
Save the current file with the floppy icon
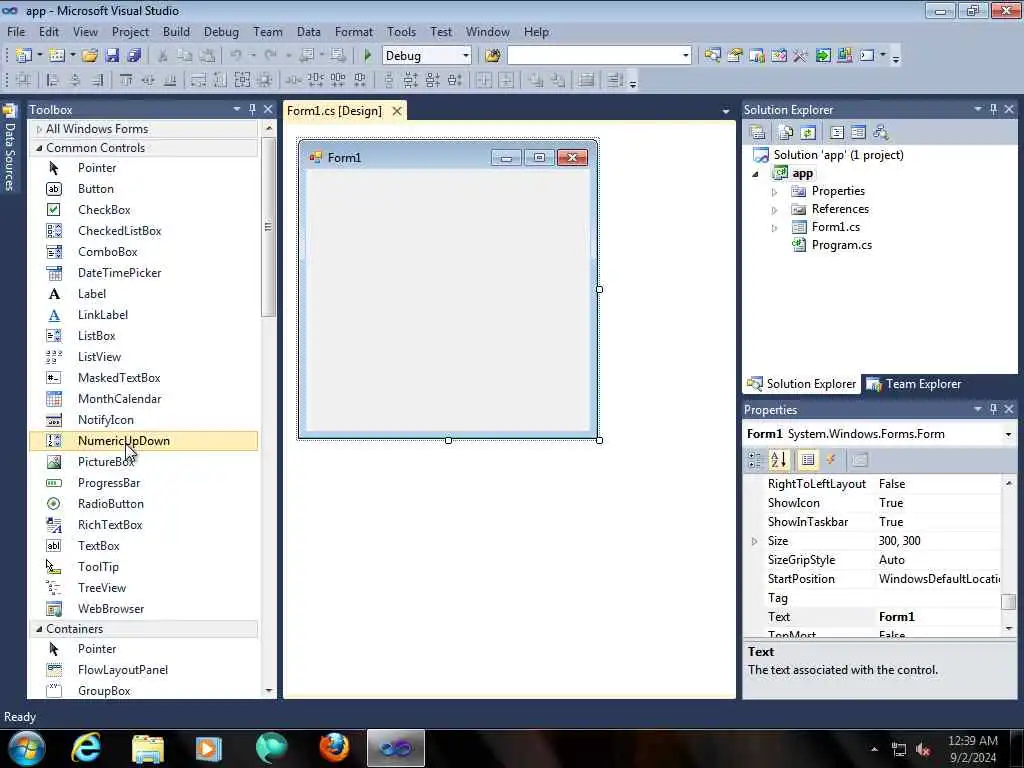click(x=112, y=56)
